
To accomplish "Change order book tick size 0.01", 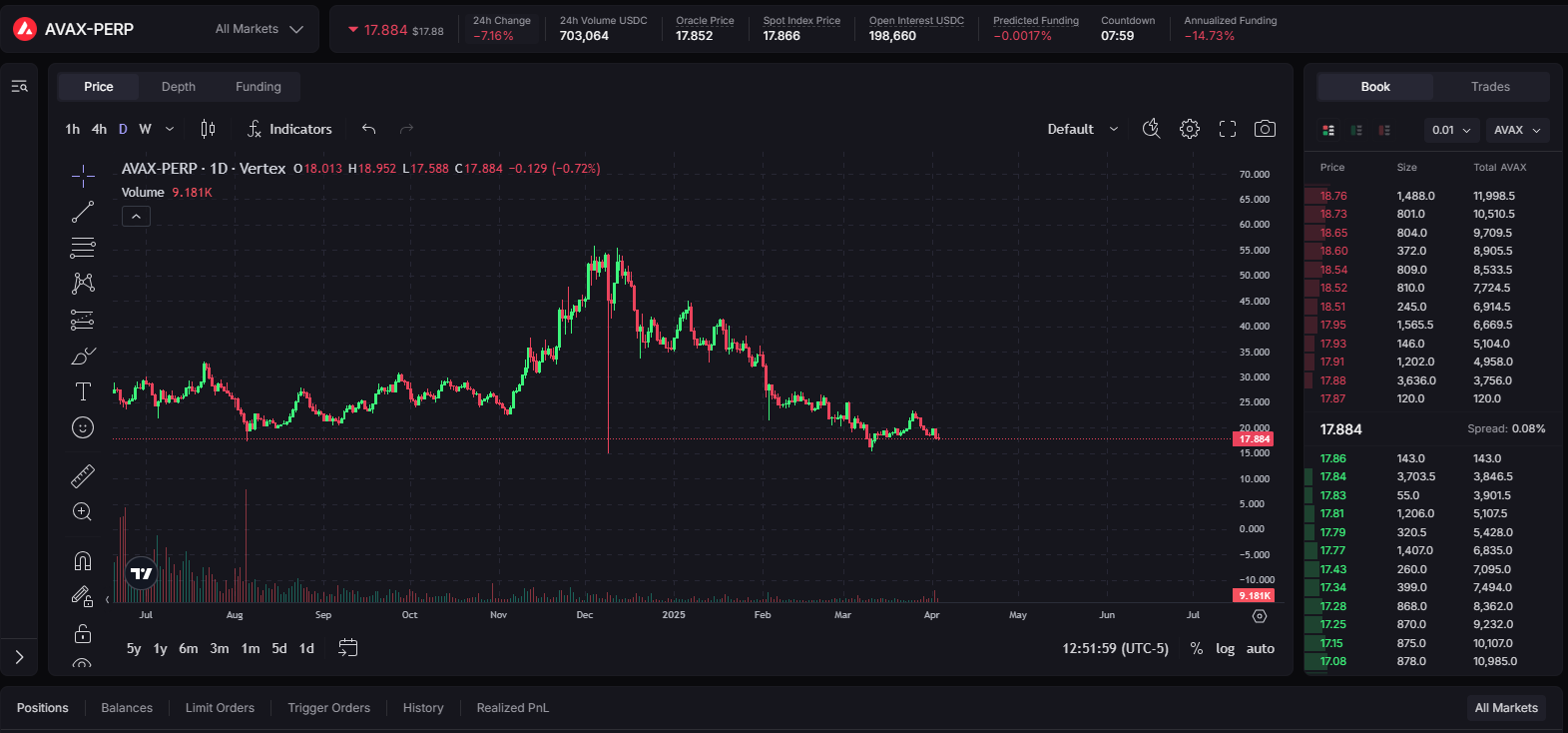I will (1451, 130).
